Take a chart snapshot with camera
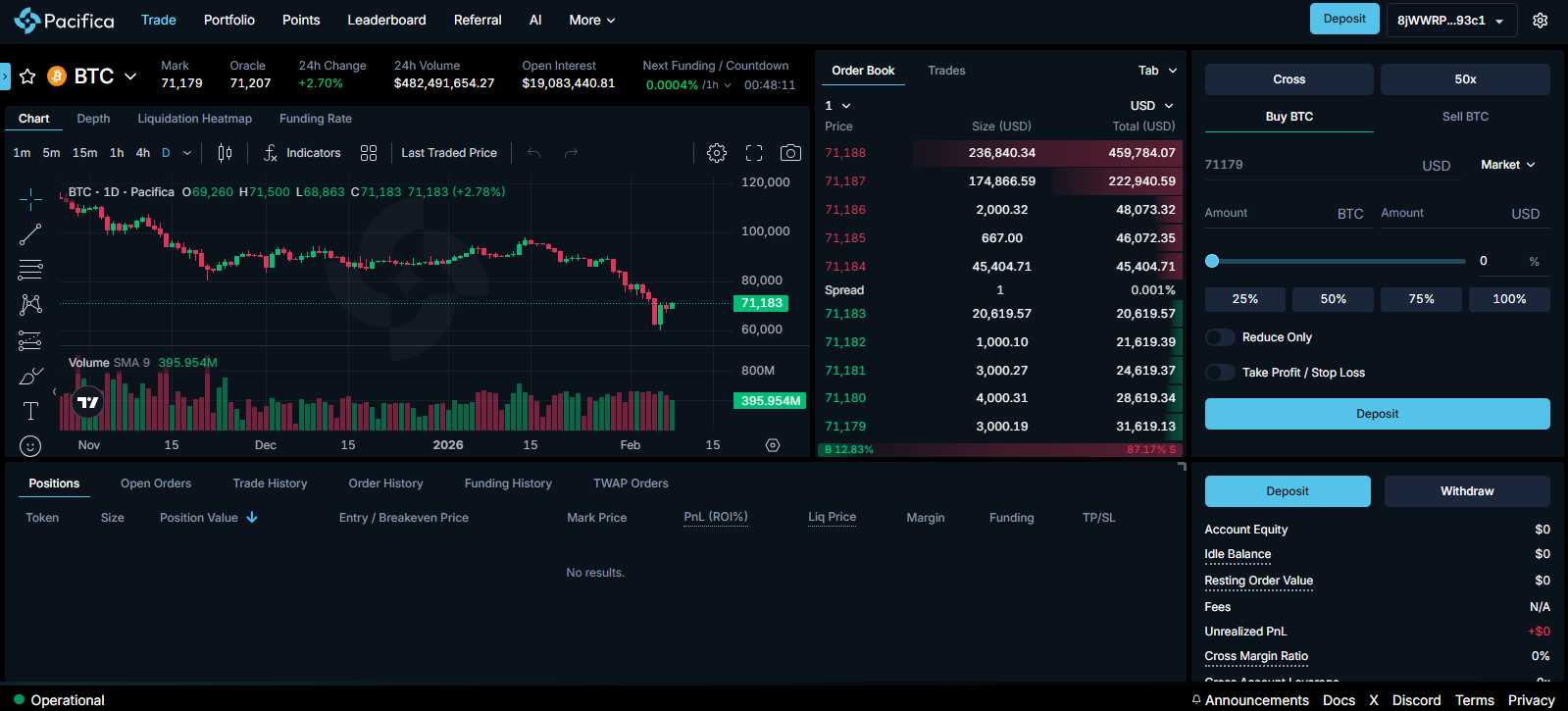Viewport: 1568px width, 711px height. (x=790, y=153)
